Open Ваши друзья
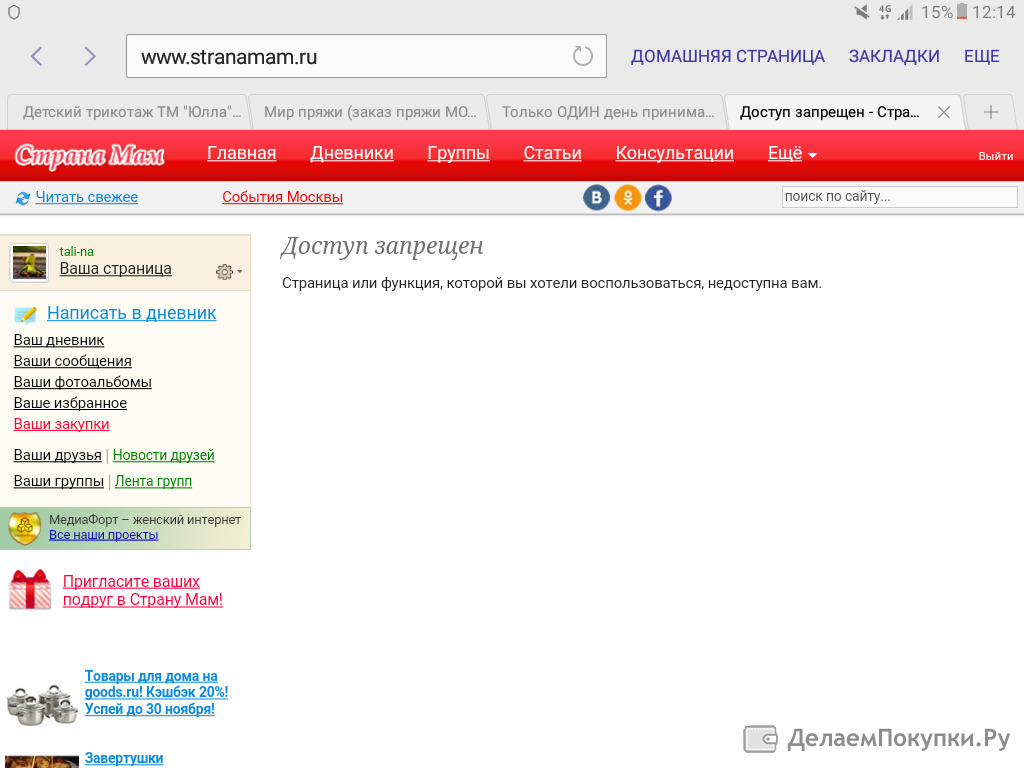 click(x=57, y=455)
